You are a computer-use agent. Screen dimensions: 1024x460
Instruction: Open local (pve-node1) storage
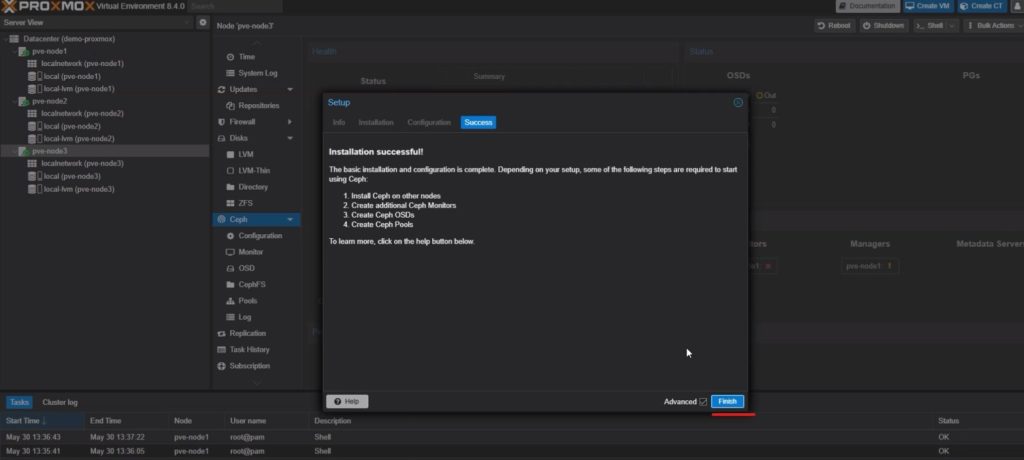pos(72,76)
